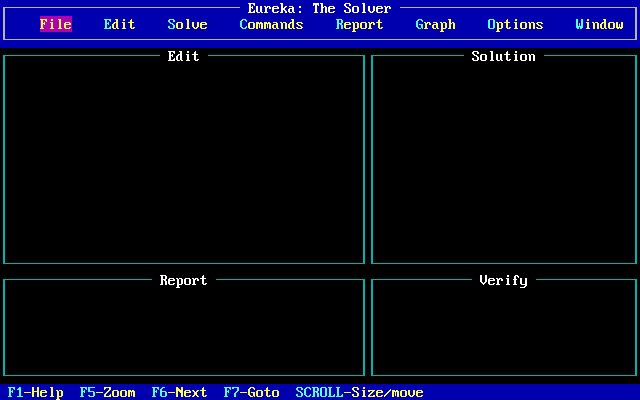Click the Solution pane title label
The width and height of the screenshot is (640, 400).
503,56
